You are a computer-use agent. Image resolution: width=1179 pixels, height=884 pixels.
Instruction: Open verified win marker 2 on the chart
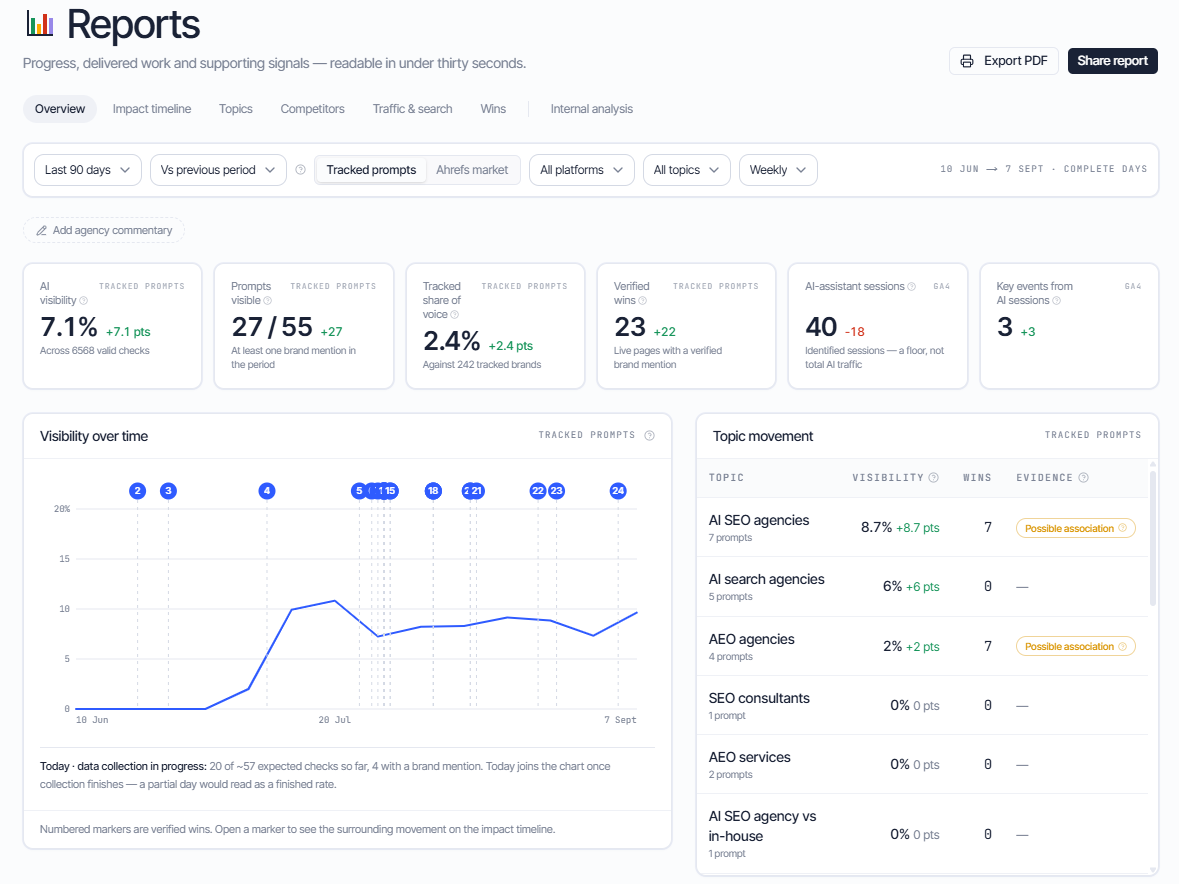(138, 491)
